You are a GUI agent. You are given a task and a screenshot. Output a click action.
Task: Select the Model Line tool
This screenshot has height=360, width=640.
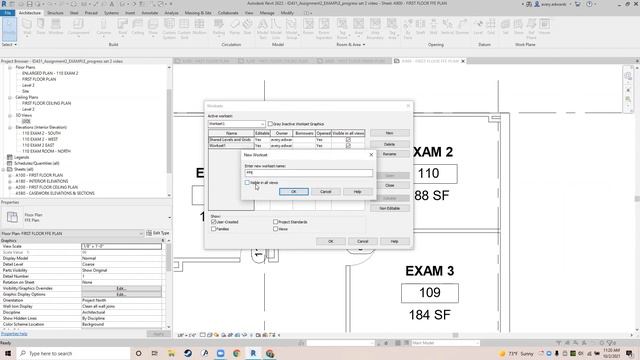point(276,28)
